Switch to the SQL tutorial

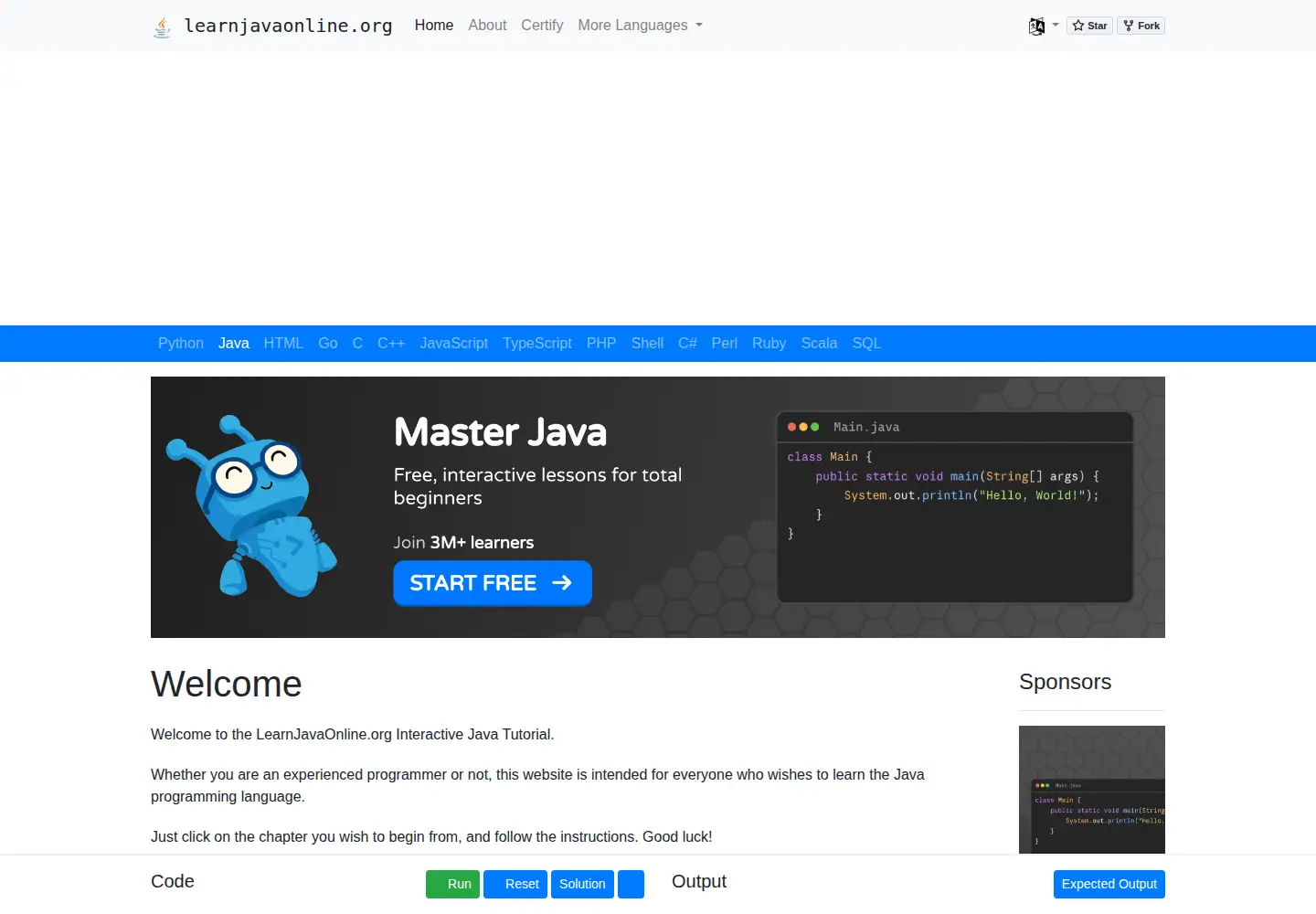pyautogui.click(x=866, y=344)
